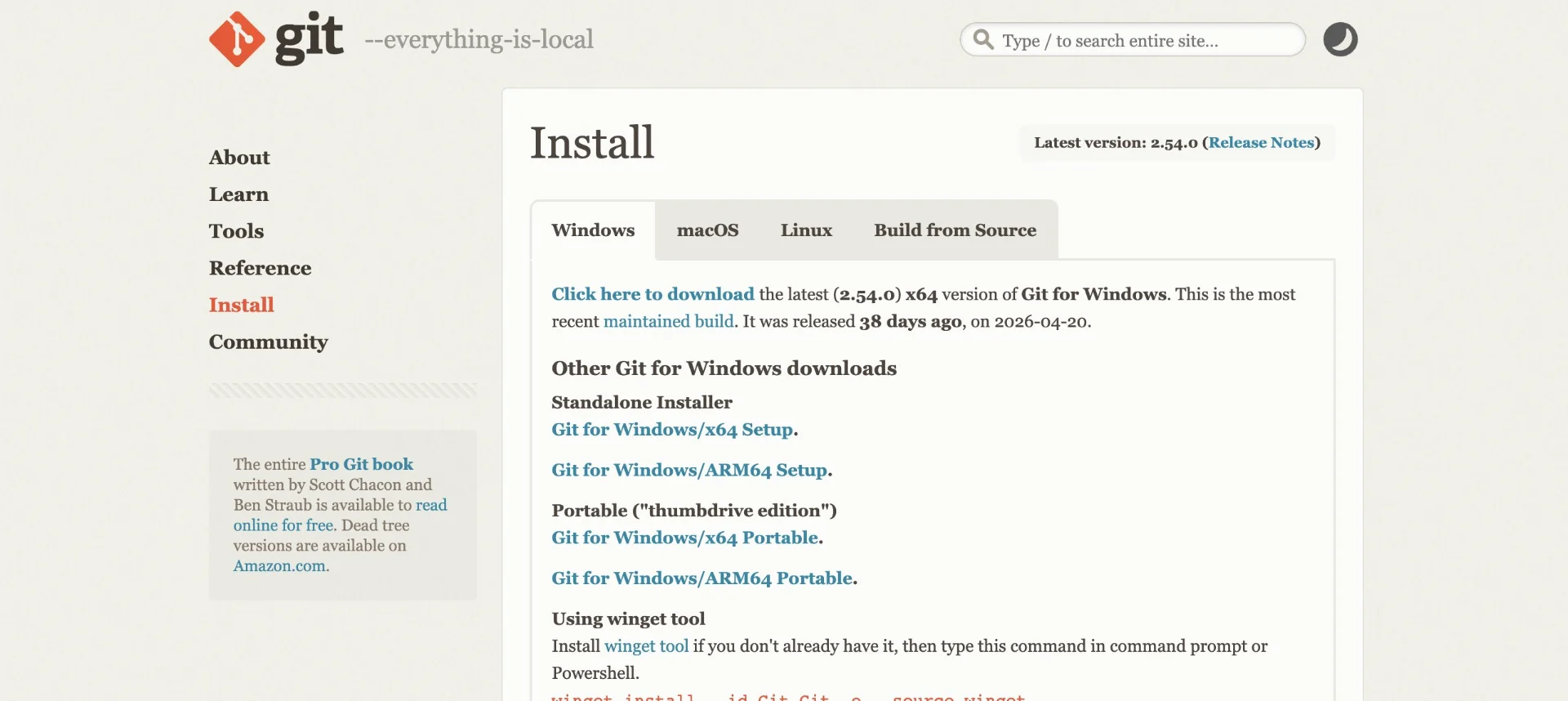Download Git for Windows/x64 Setup
This screenshot has height=701, width=1568.
[x=672, y=430]
